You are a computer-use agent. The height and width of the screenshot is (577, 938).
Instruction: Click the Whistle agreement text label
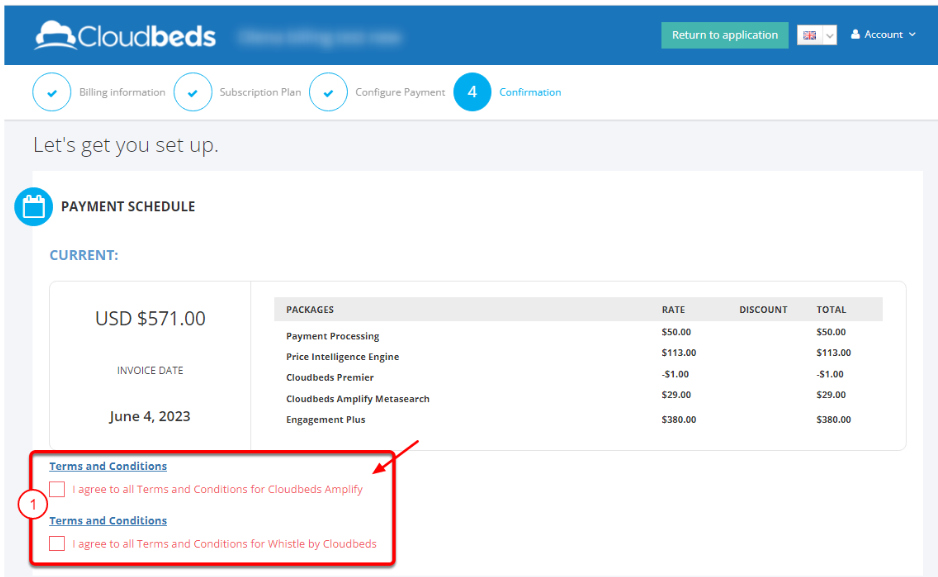(x=224, y=544)
